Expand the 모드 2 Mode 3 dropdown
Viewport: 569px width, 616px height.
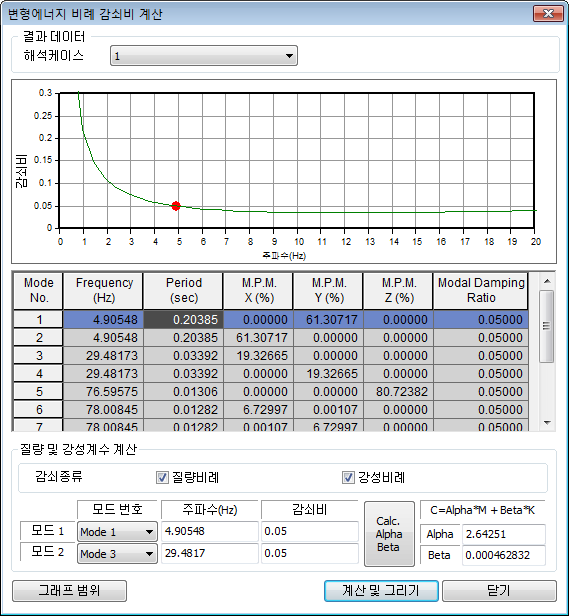[x=117, y=554]
